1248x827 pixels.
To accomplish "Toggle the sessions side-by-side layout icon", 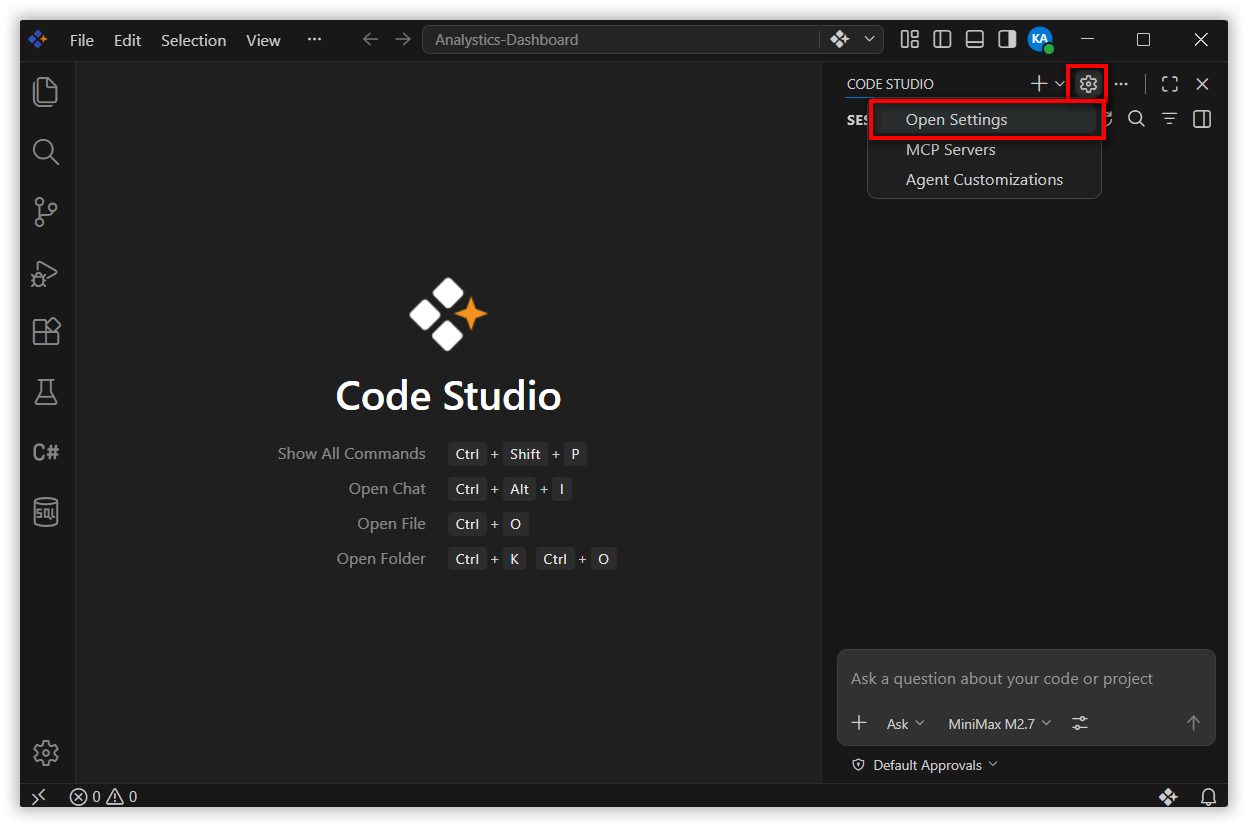I will (1202, 119).
